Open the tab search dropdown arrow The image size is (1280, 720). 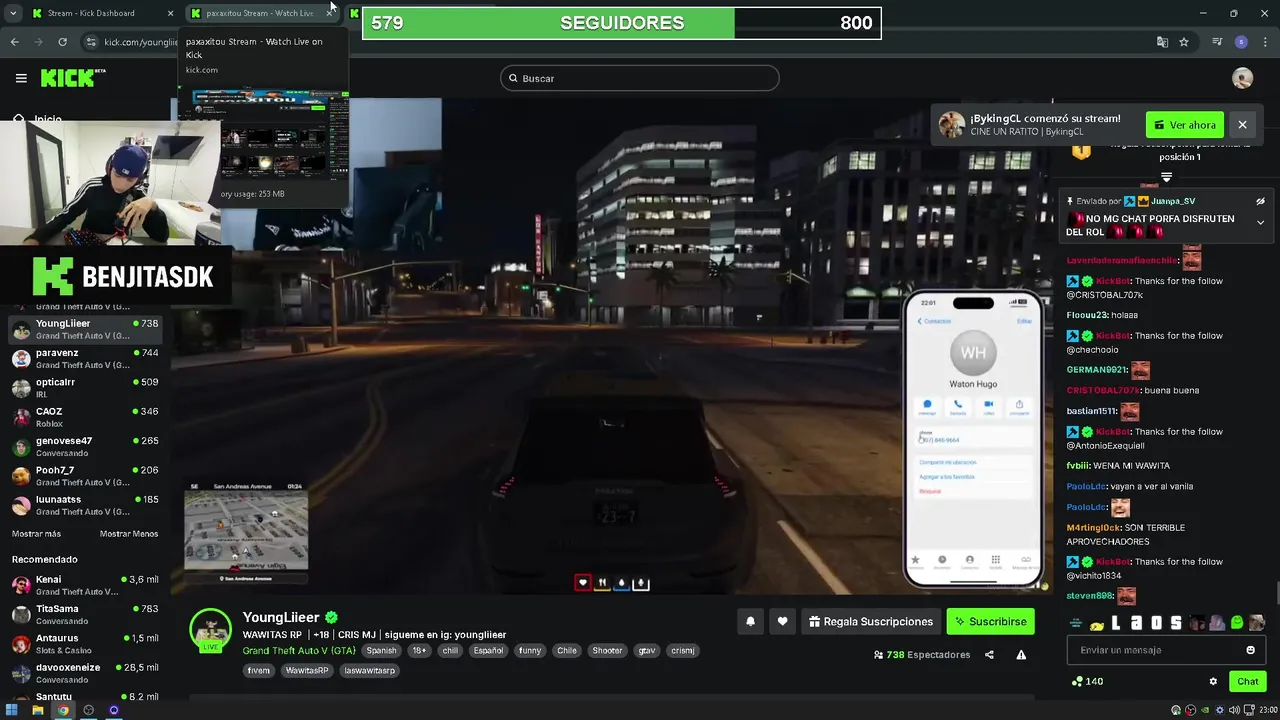tap(13, 13)
